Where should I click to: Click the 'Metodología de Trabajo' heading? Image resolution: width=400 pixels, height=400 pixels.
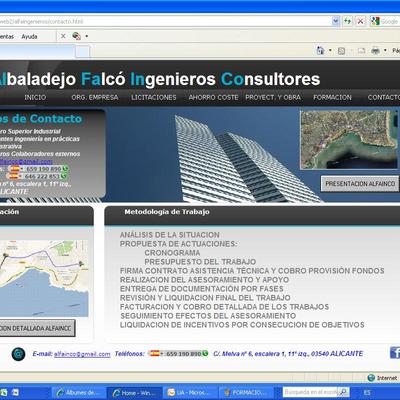pos(167,212)
